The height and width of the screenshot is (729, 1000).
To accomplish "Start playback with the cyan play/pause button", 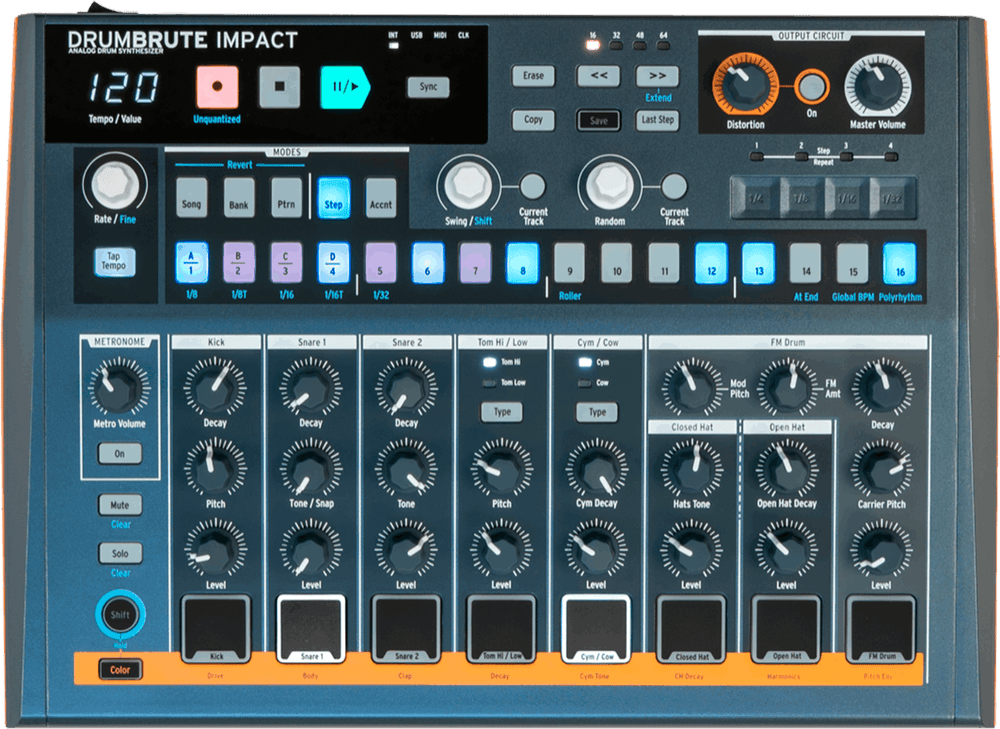I will coord(344,87).
